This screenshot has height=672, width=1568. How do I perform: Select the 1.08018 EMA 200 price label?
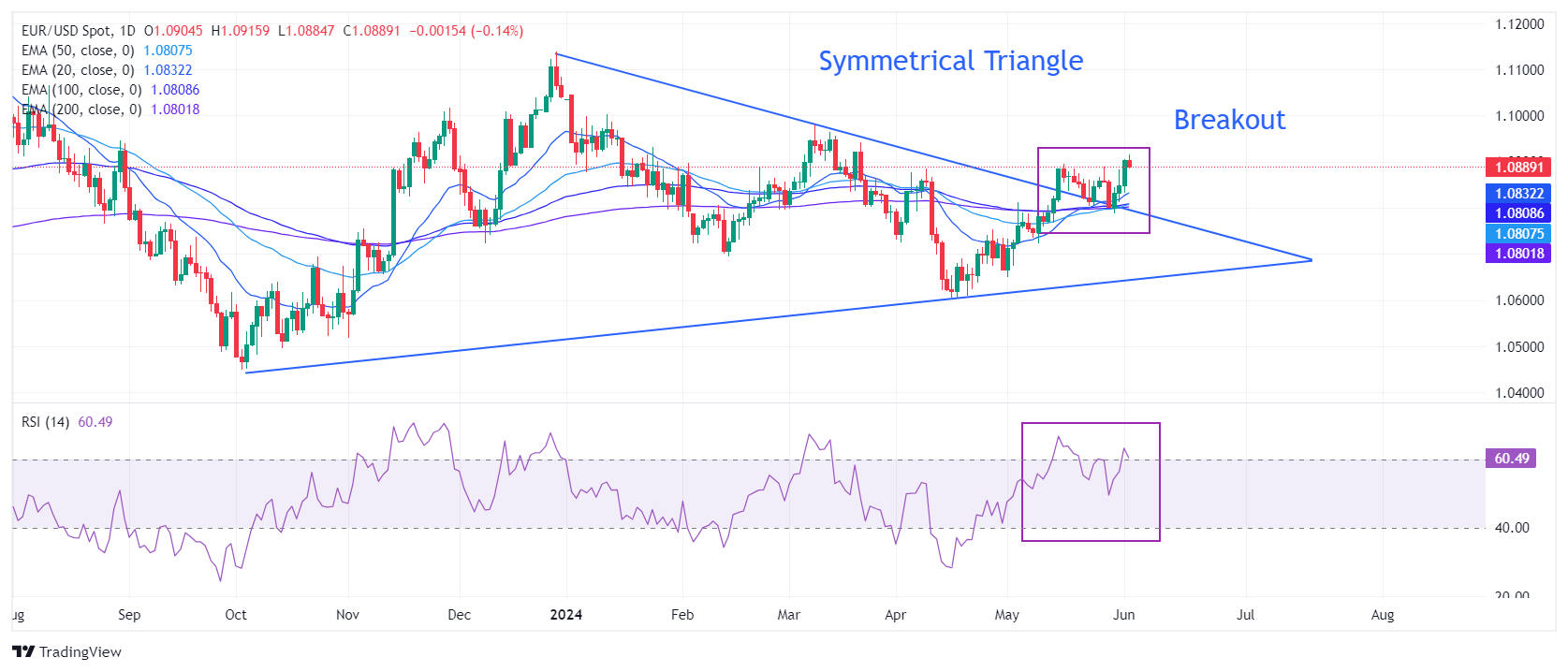[x=1517, y=254]
